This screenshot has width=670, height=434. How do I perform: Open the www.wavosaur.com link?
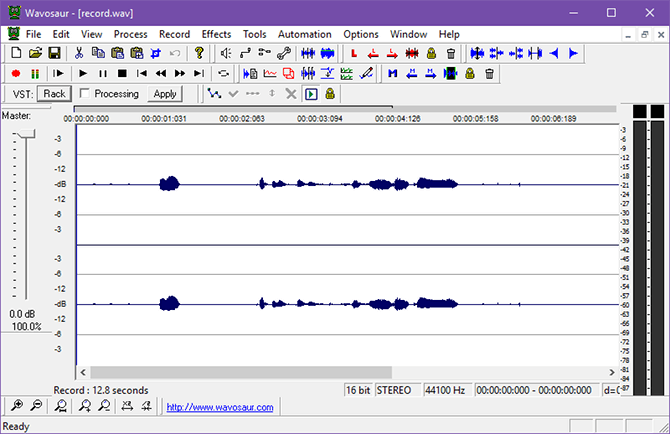point(219,407)
